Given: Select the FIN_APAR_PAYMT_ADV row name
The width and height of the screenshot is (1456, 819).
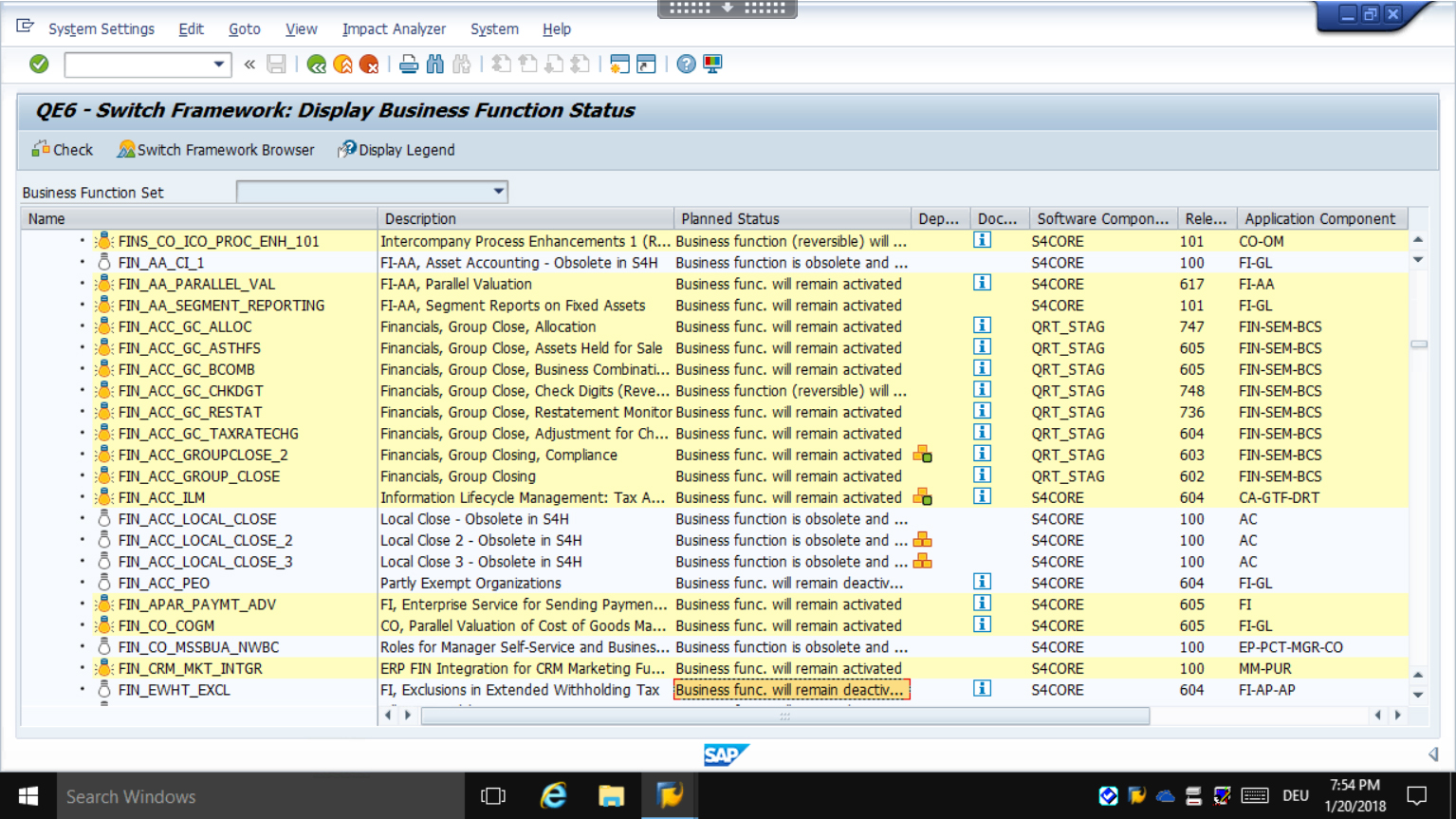Looking at the screenshot, I should pos(197,605).
